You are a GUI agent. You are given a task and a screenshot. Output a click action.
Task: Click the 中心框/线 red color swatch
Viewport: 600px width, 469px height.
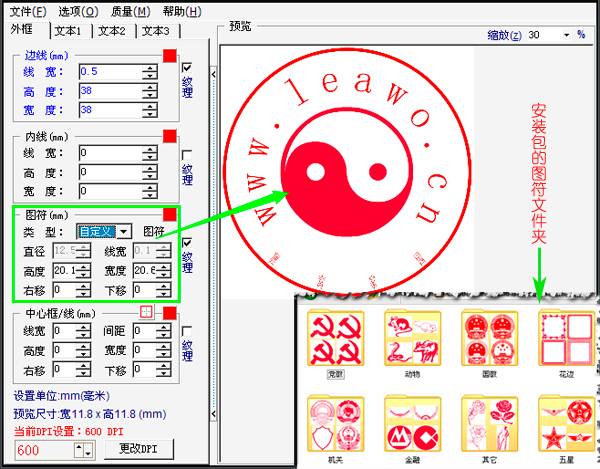(x=170, y=313)
